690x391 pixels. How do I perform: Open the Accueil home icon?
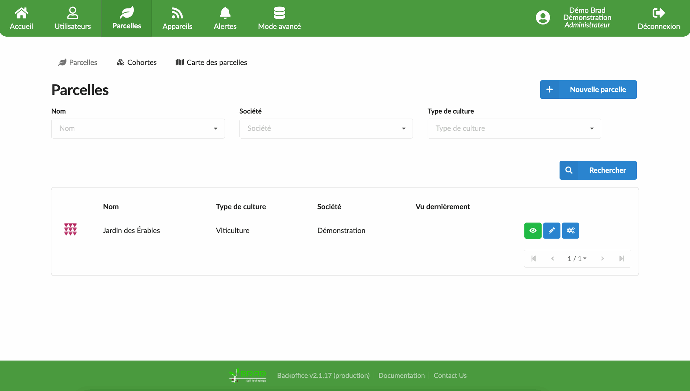coord(21,13)
